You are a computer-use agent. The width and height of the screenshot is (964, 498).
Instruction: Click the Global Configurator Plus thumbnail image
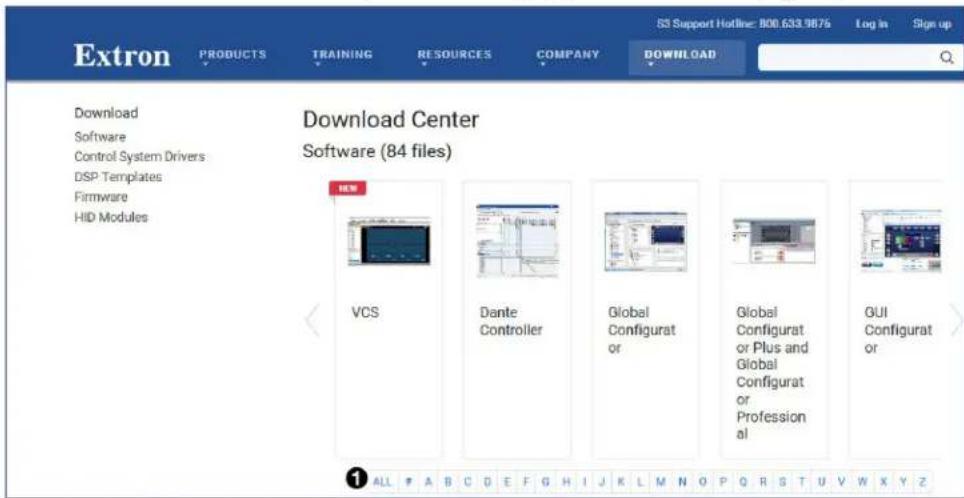[774, 240]
